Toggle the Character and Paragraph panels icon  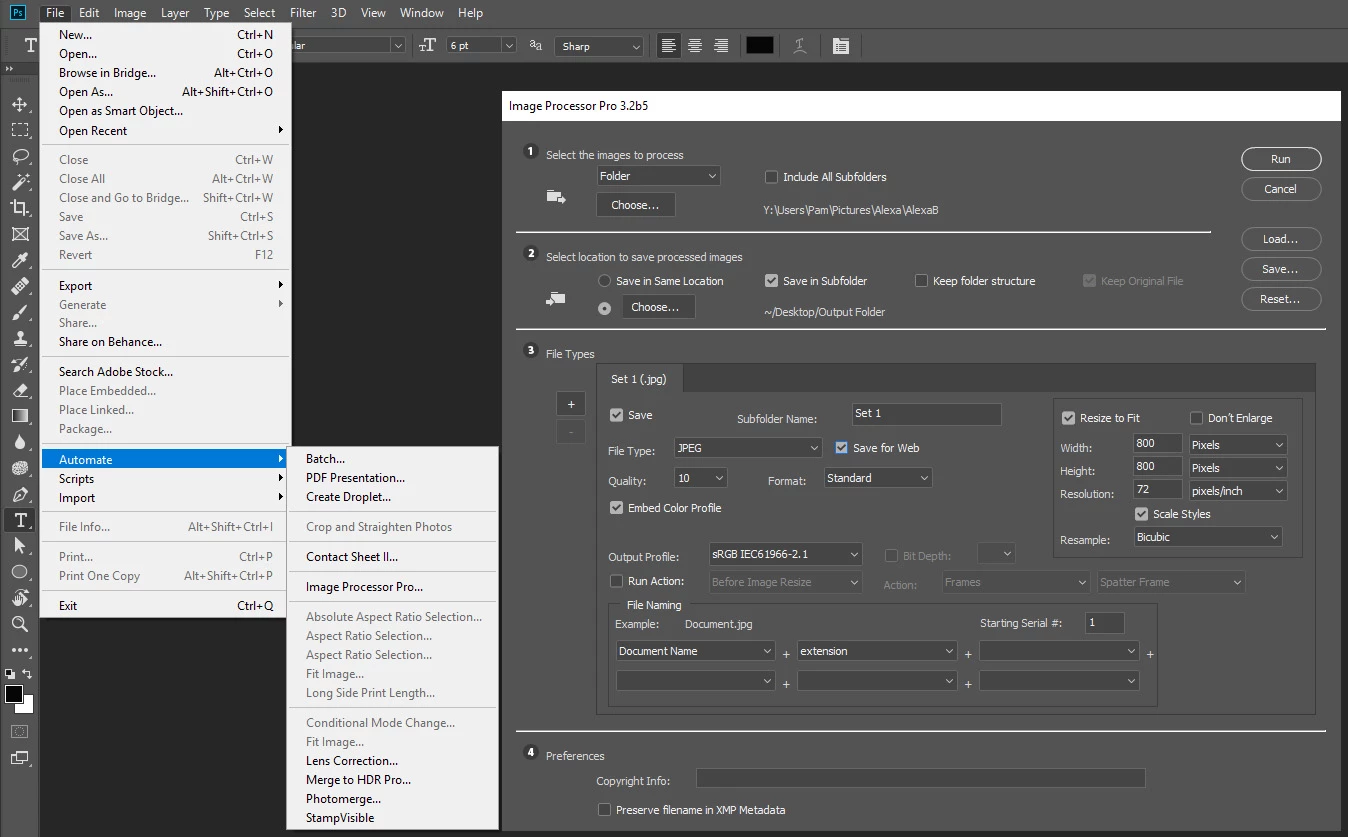(x=840, y=46)
